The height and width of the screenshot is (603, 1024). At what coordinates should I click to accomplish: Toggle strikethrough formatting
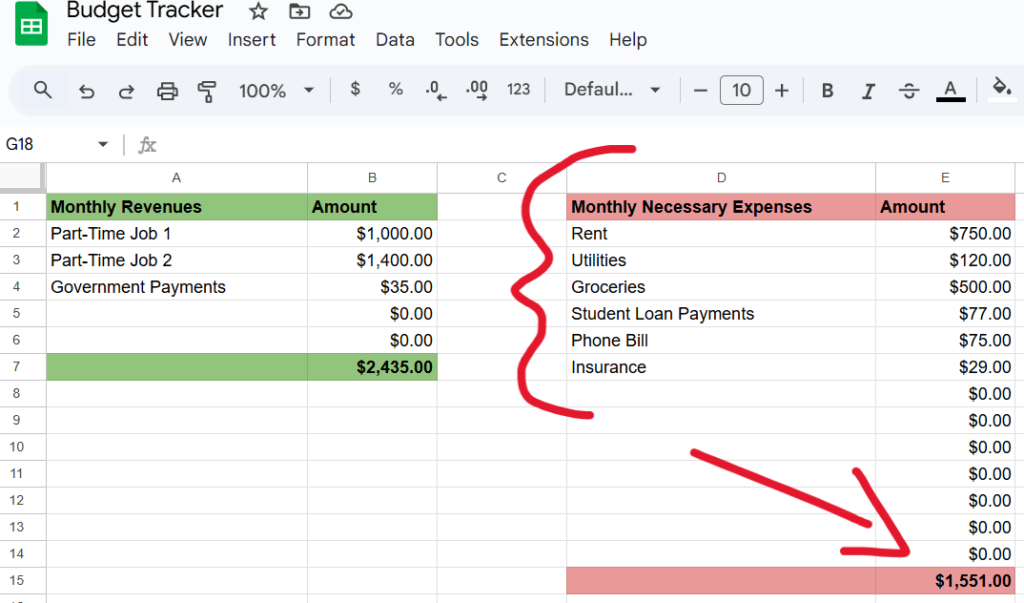[909, 90]
